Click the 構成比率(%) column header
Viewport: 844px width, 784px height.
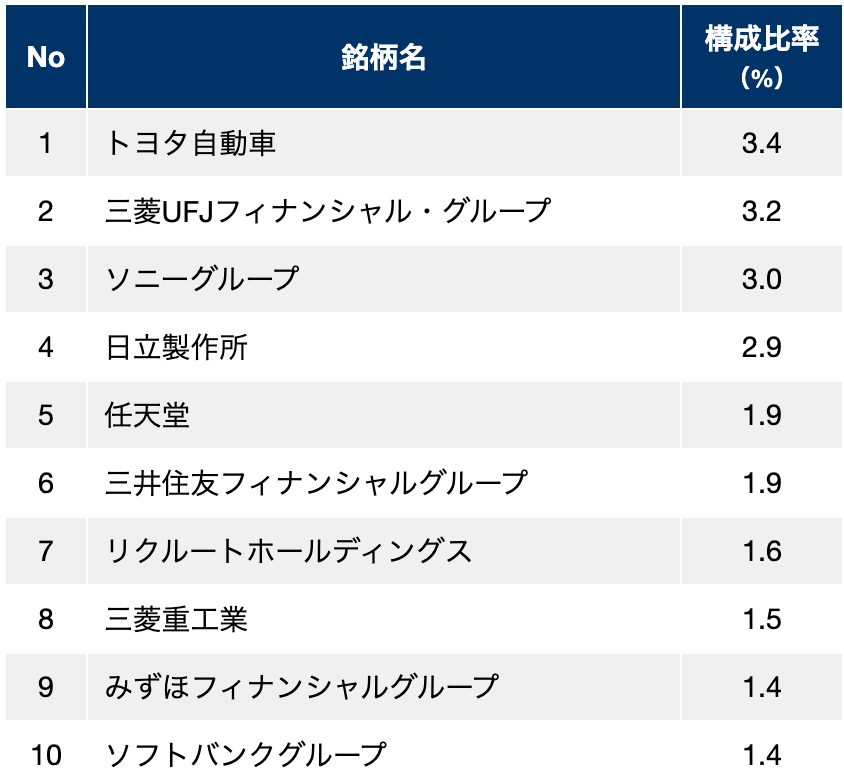tap(761, 57)
